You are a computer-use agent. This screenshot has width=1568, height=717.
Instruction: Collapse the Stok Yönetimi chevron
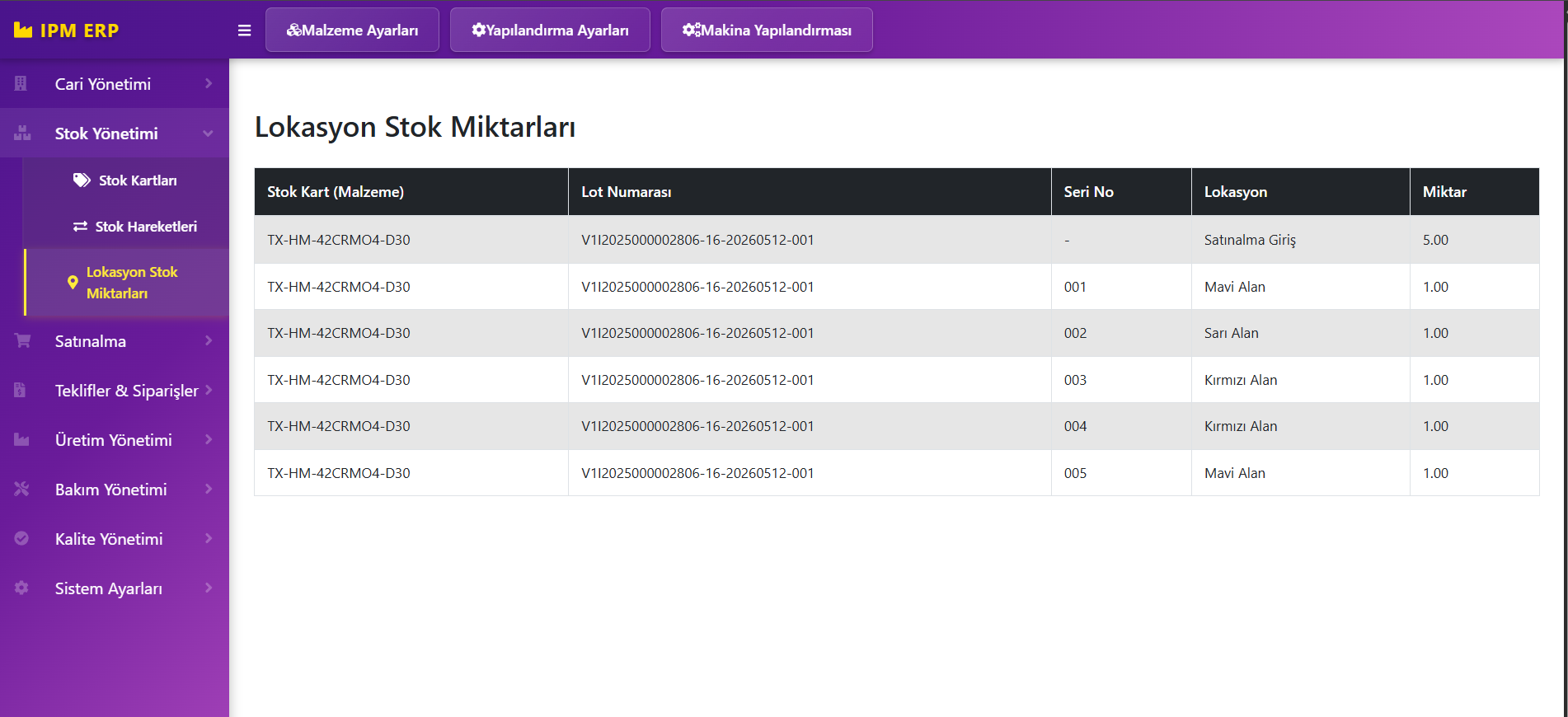pos(209,133)
